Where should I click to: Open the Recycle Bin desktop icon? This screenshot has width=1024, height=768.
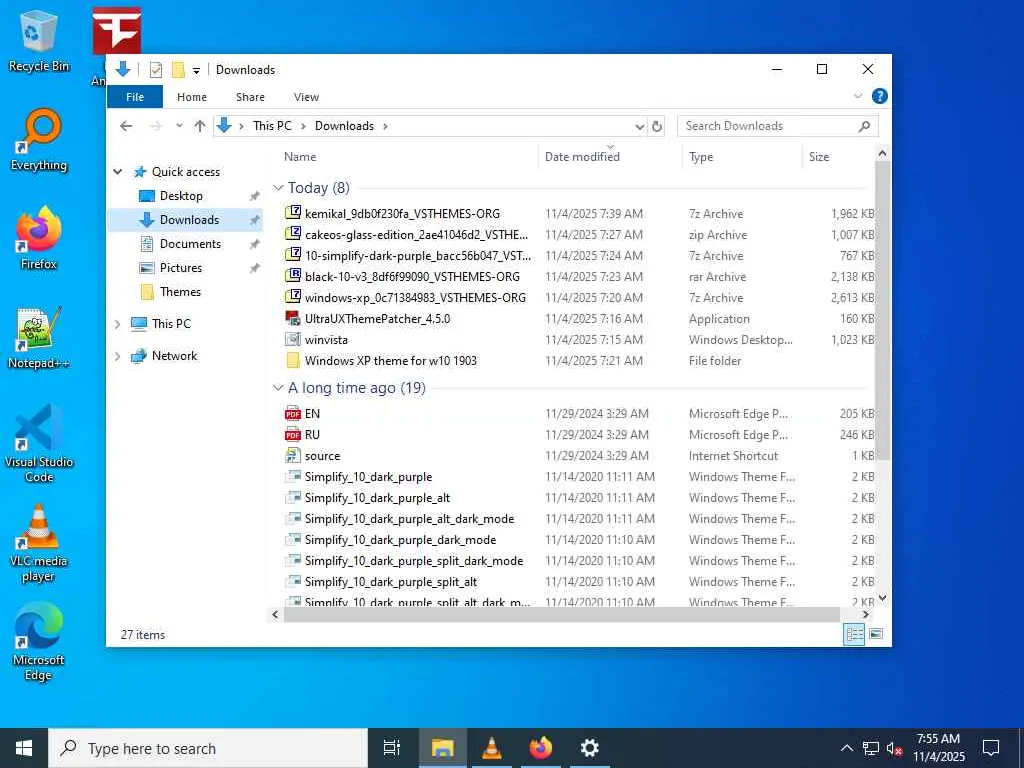pos(38,39)
